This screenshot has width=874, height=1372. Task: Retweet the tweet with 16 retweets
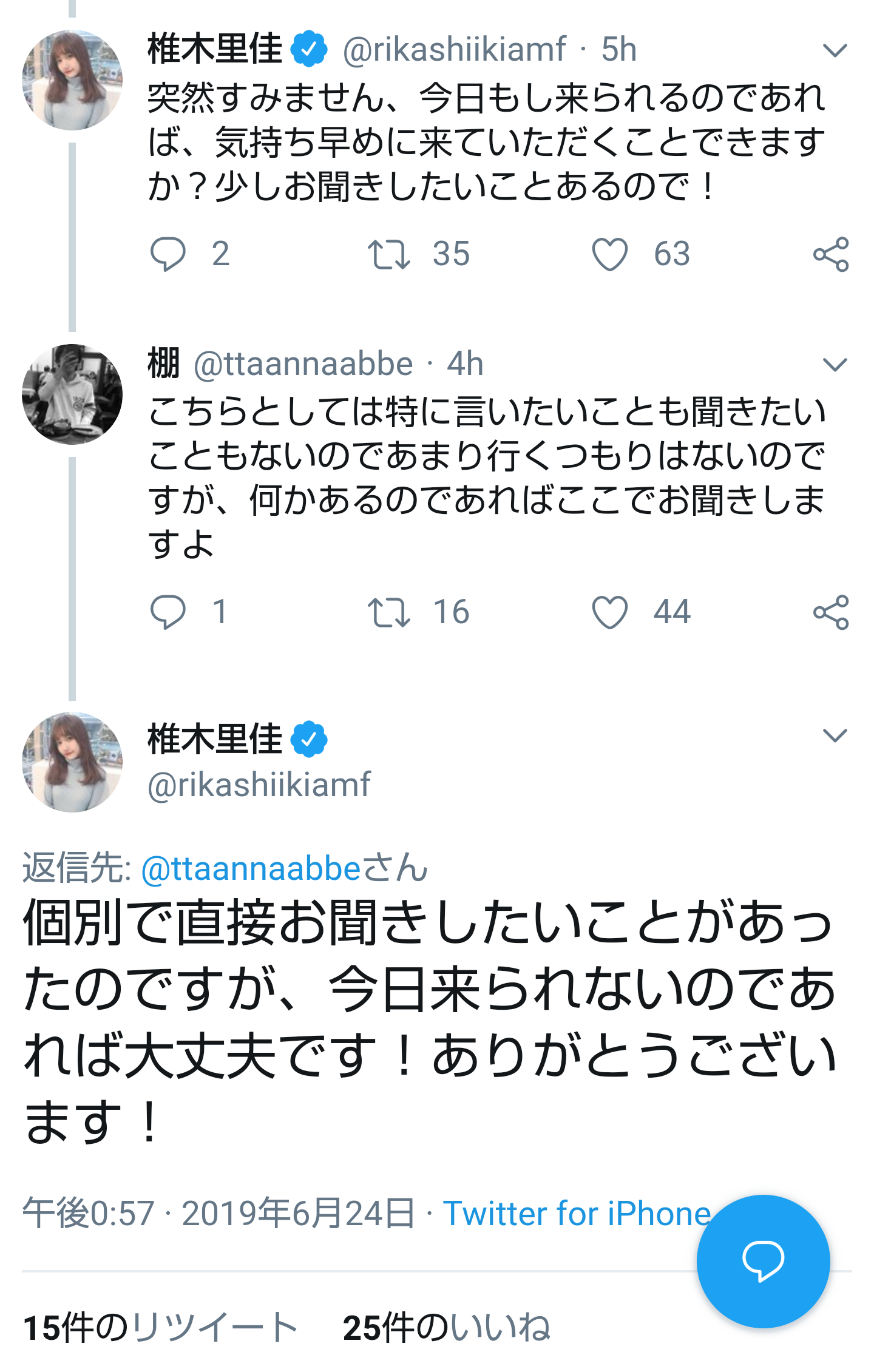tap(389, 612)
